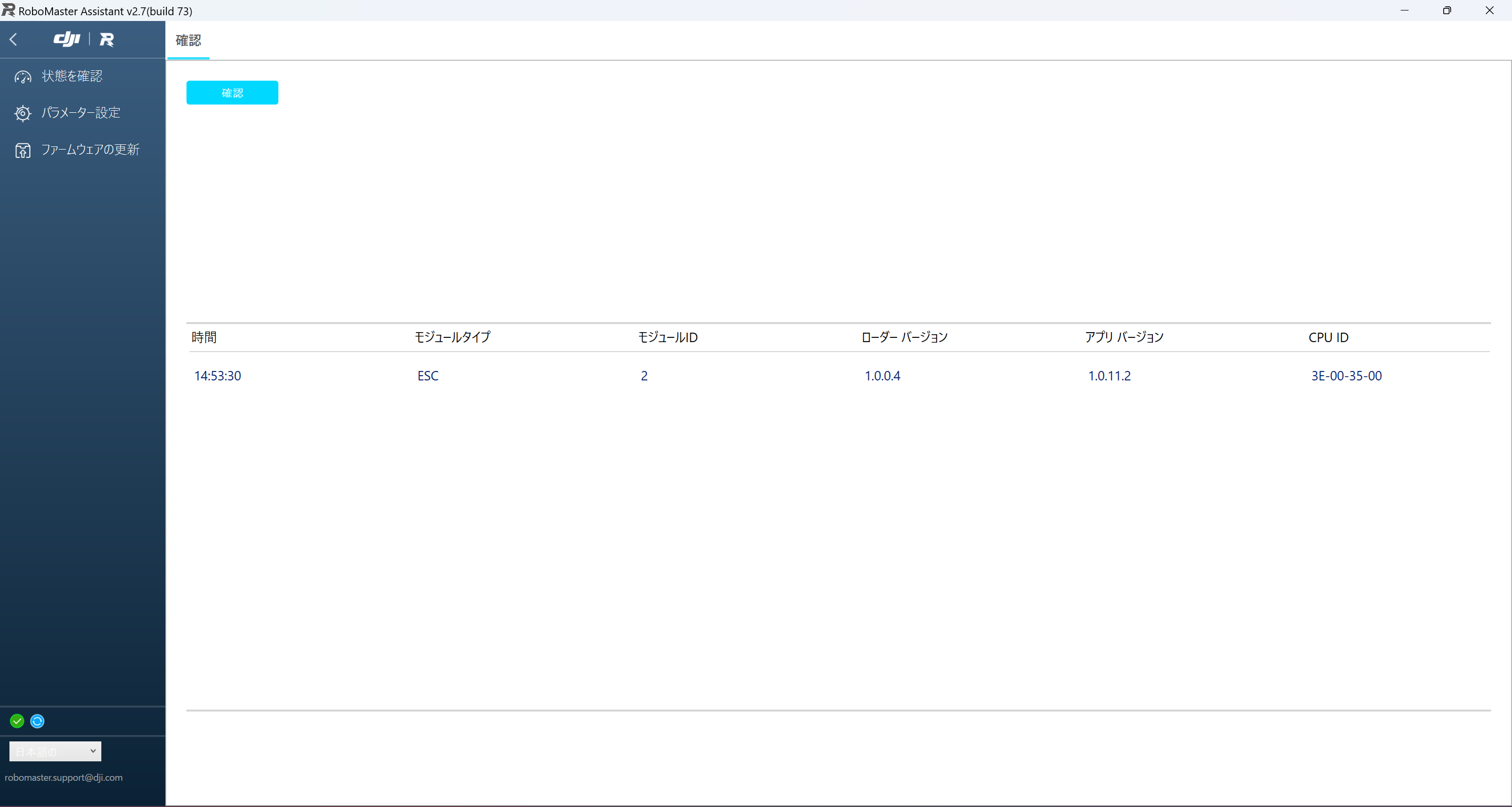Click the RoboMaster R logo in the header

(x=107, y=39)
